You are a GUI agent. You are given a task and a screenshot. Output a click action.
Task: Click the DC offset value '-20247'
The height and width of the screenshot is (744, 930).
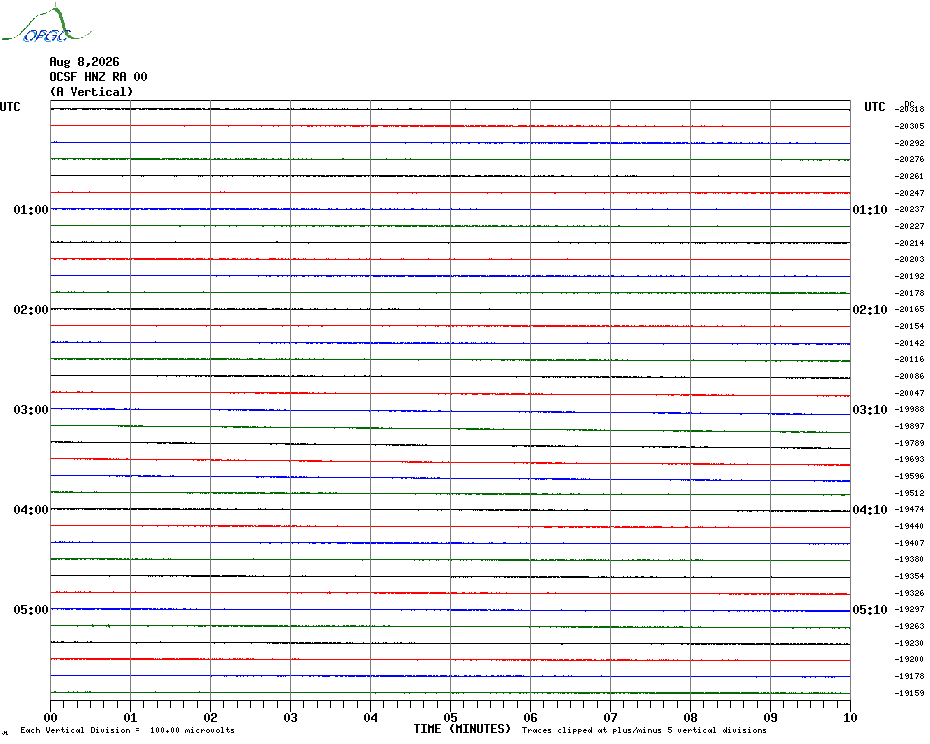click(x=909, y=193)
